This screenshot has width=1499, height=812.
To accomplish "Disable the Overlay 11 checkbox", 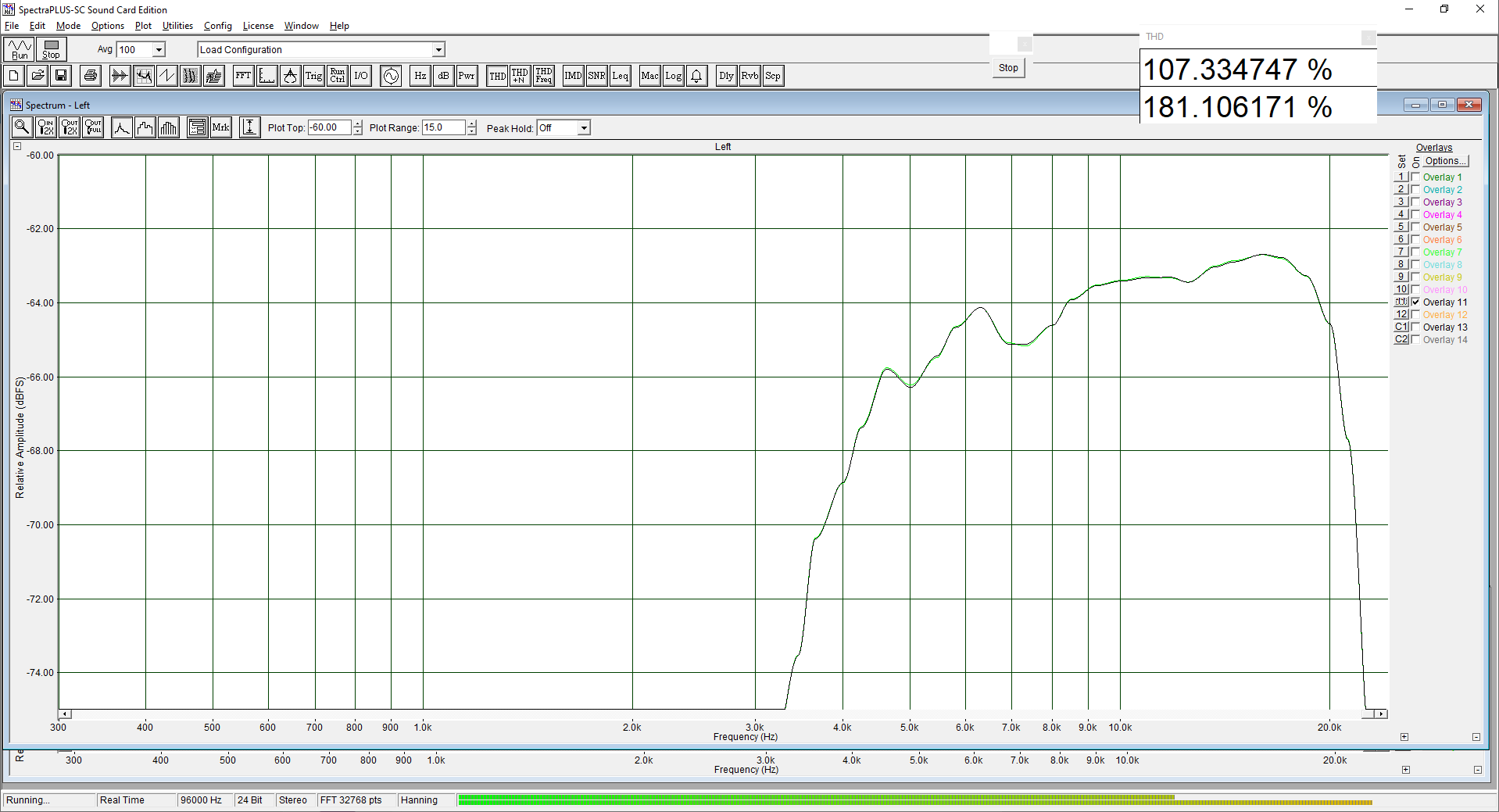I will click(1415, 302).
